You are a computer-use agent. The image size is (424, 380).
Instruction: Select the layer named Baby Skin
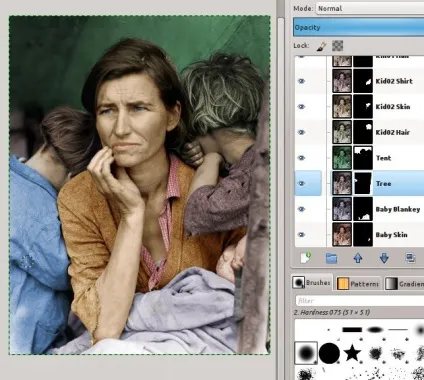pyautogui.click(x=391, y=235)
